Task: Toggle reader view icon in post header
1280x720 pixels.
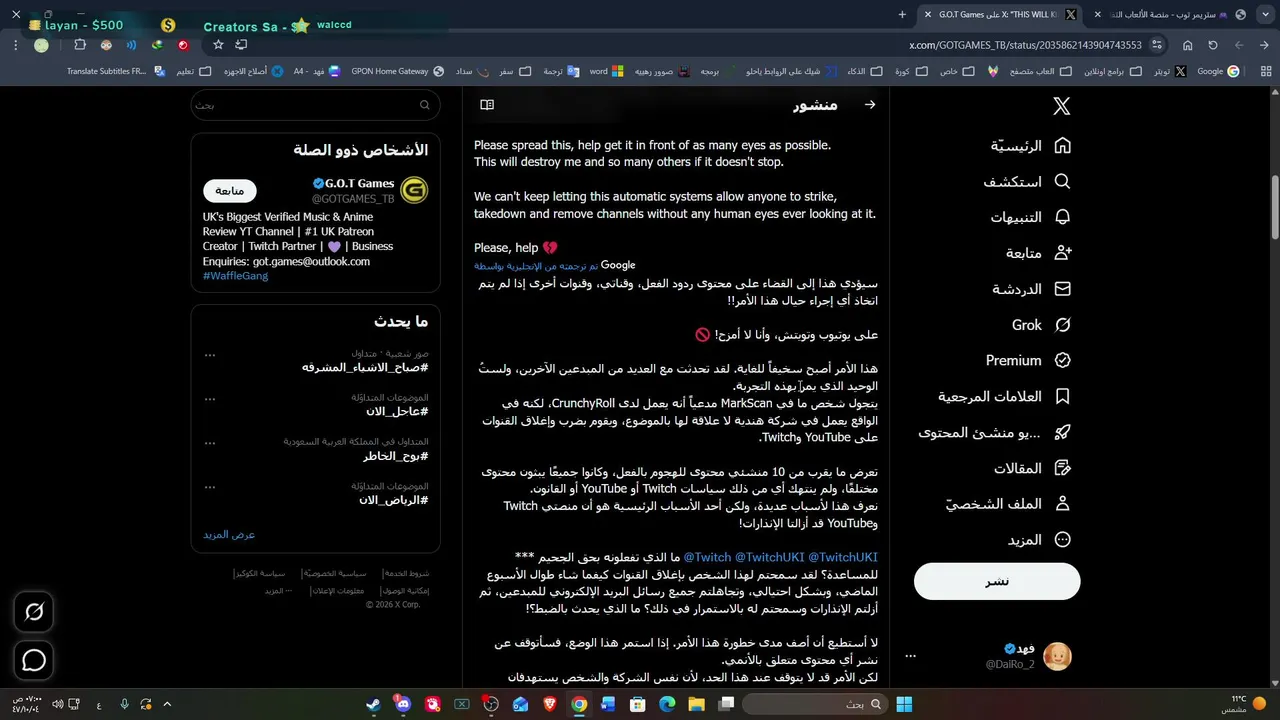Action: [x=487, y=104]
